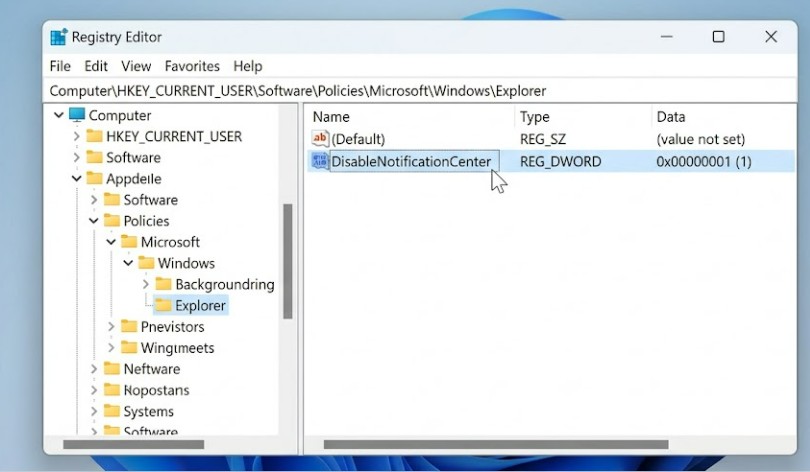Image resolution: width=810 pixels, height=472 pixels.
Task: Collapse the Appdelle tree node
Action: coord(76,179)
